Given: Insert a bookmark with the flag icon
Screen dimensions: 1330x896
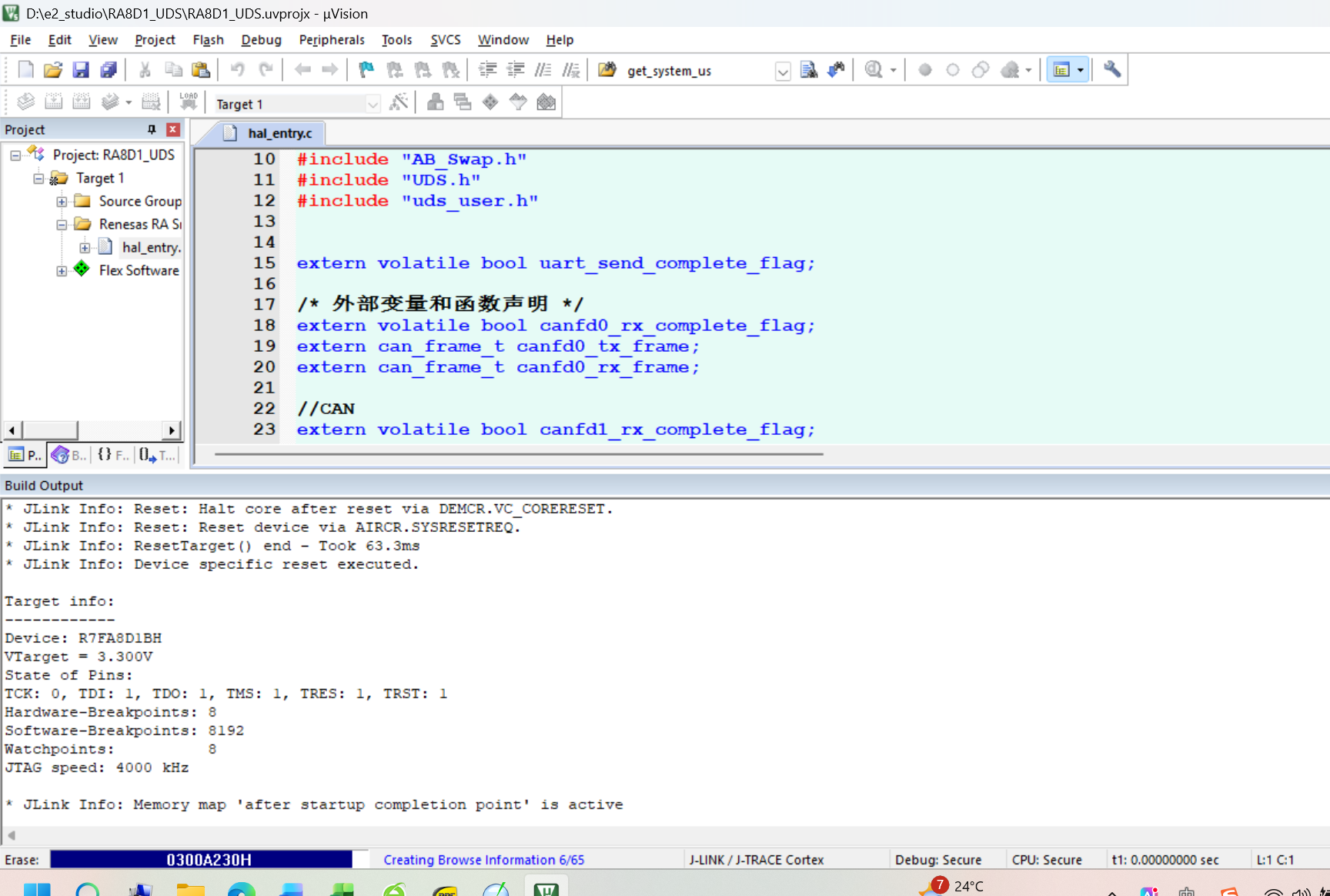Looking at the screenshot, I should pyautogui.click(x=366, y=70).
